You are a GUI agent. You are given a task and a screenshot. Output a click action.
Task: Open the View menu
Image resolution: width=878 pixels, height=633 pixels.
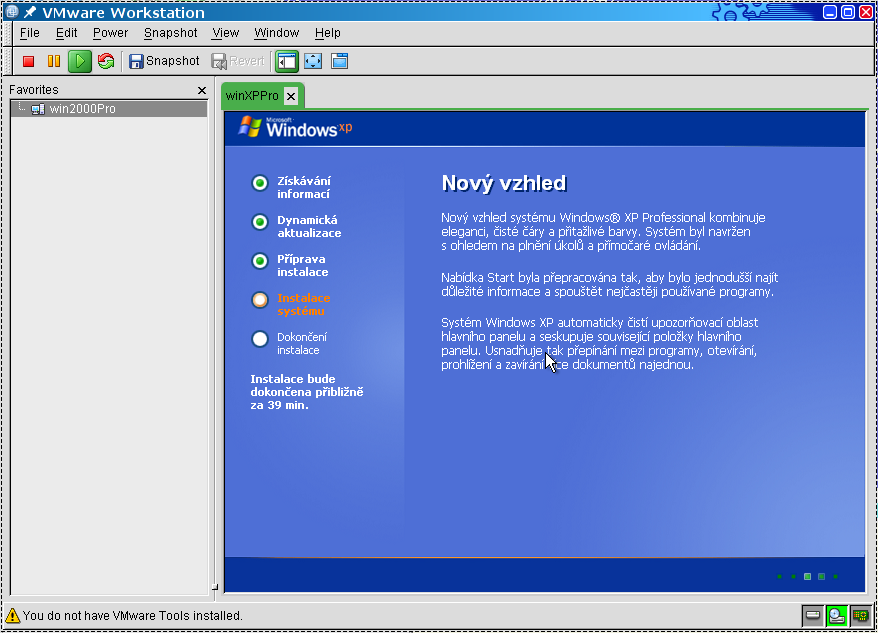tap(225, 33)
